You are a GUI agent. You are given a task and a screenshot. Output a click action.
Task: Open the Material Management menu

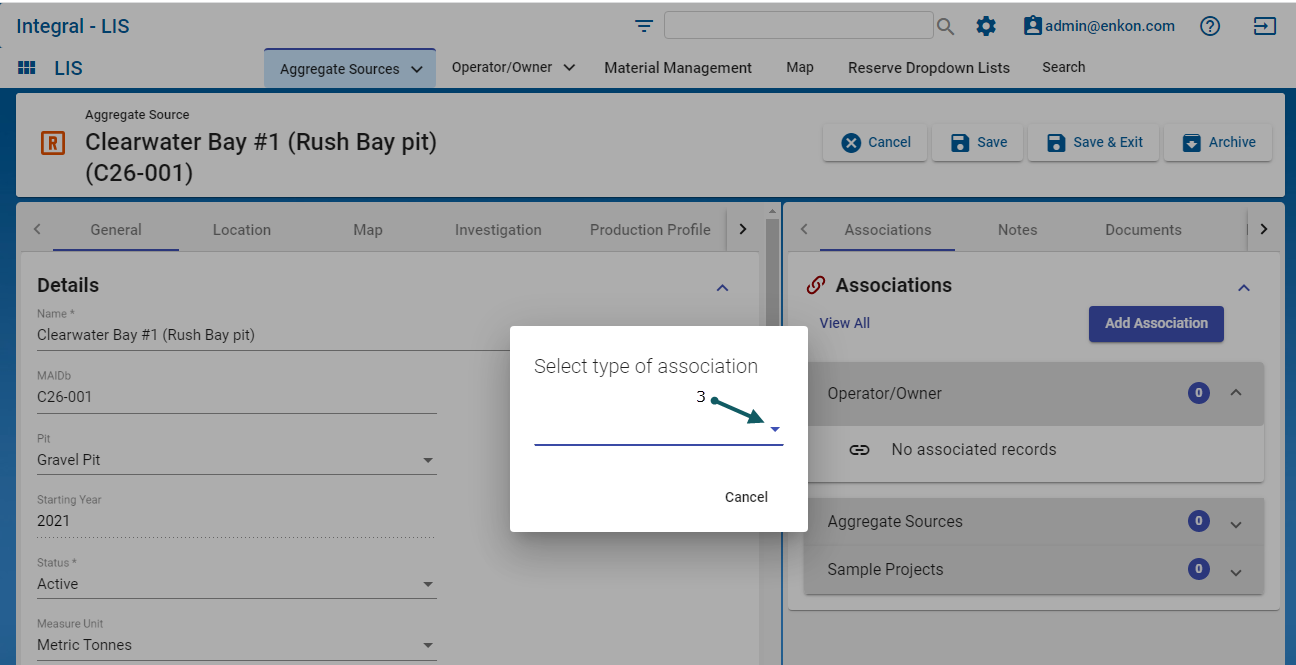(x=677, y=68)
